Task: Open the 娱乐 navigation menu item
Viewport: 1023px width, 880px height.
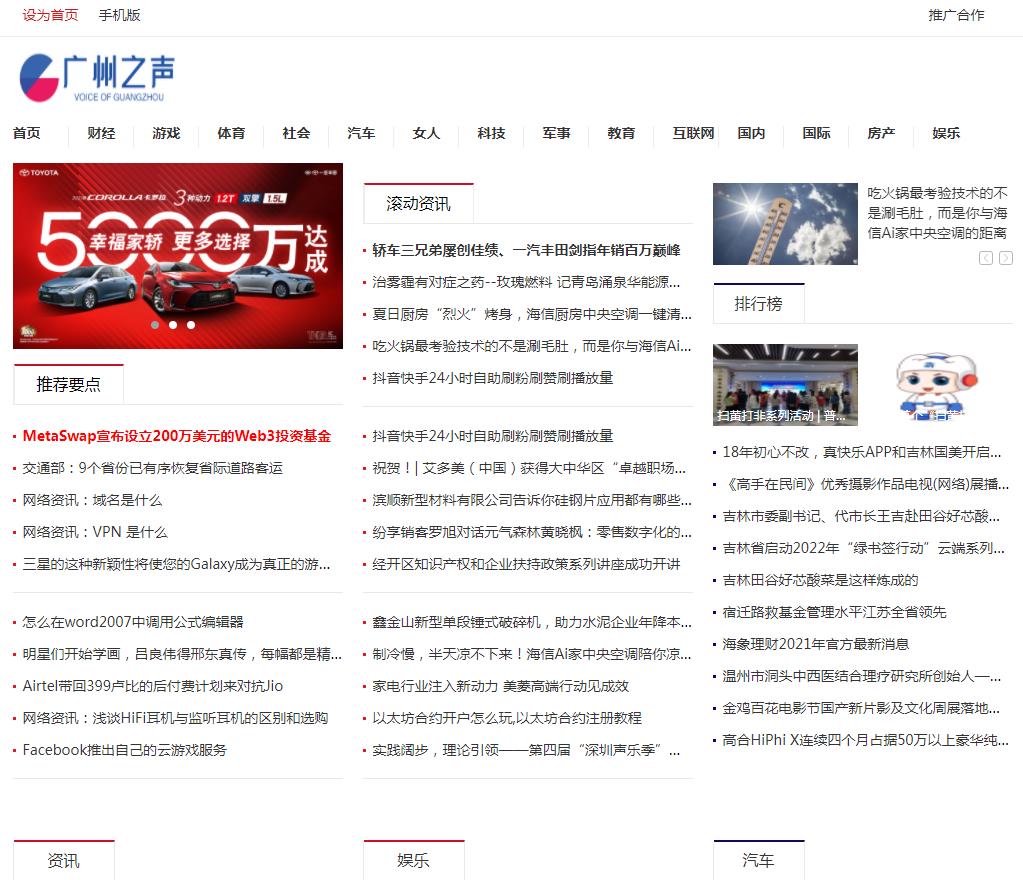Action: pos(946,133)
